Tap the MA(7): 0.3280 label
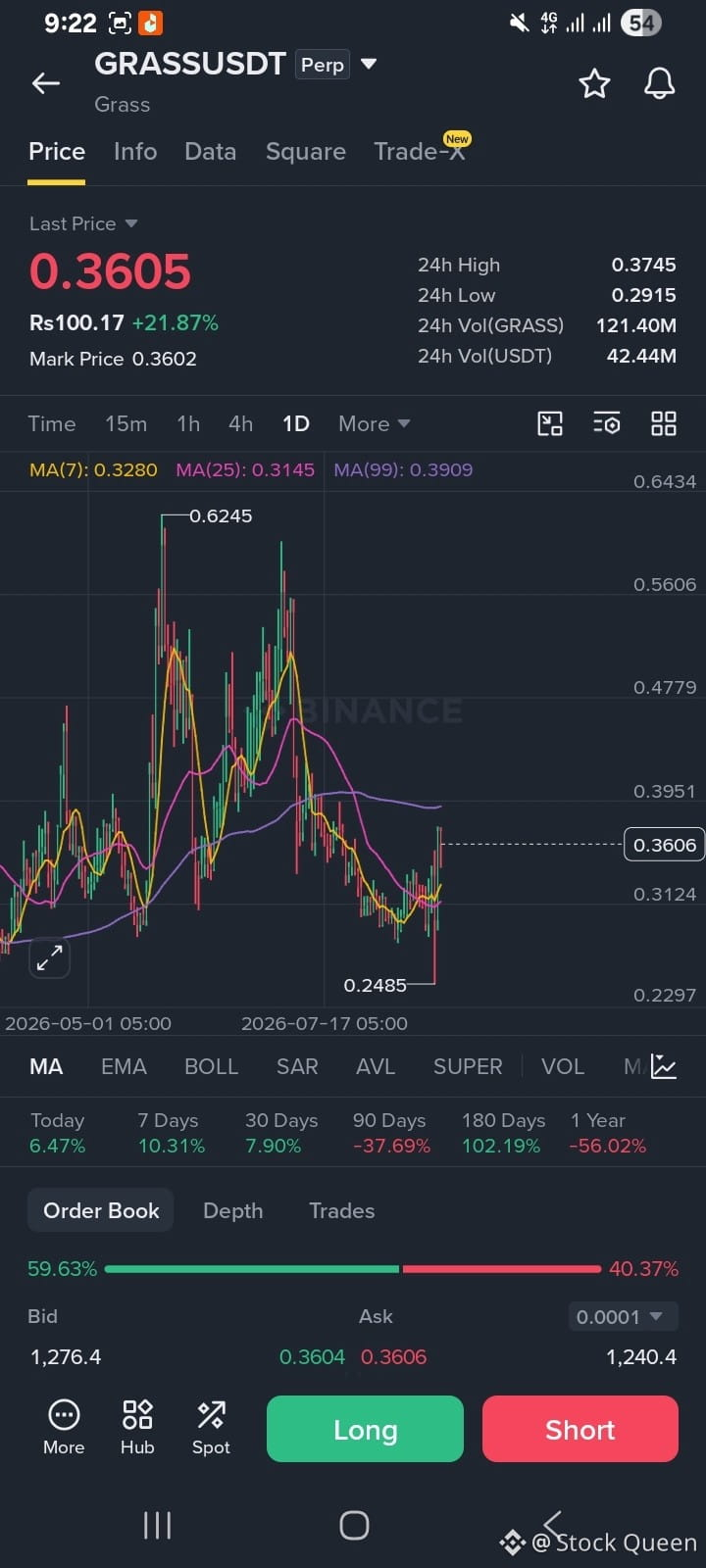Image resolution: width=706 pixels, height=1568 pixels. [x=93, y=469]
